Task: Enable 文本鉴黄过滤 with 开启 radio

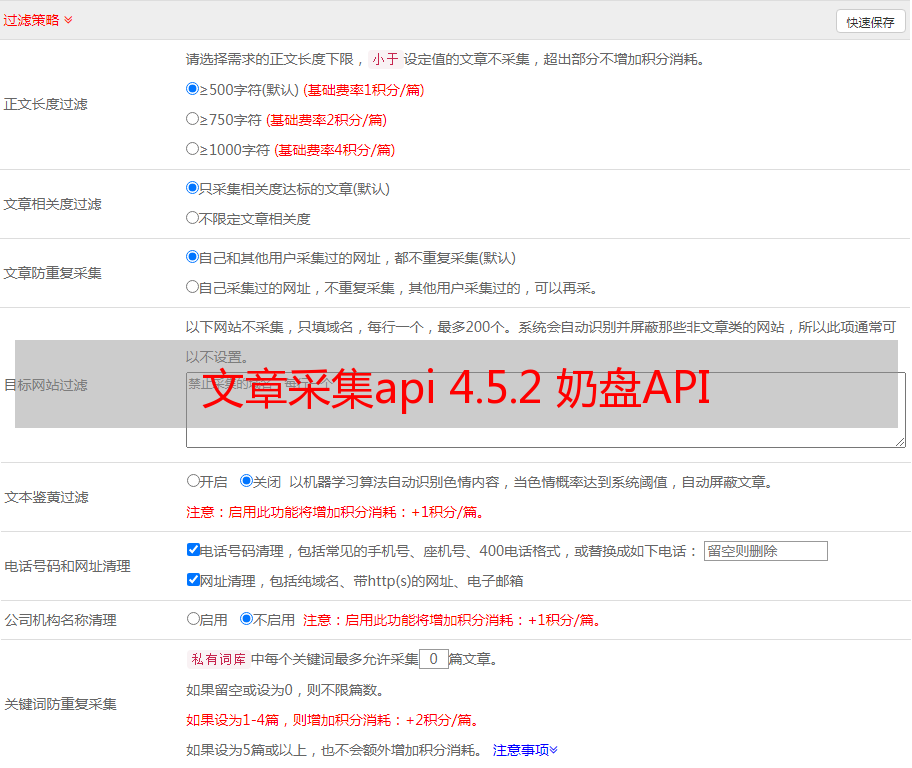Action: pyautogui.click(x=193, y=481)
